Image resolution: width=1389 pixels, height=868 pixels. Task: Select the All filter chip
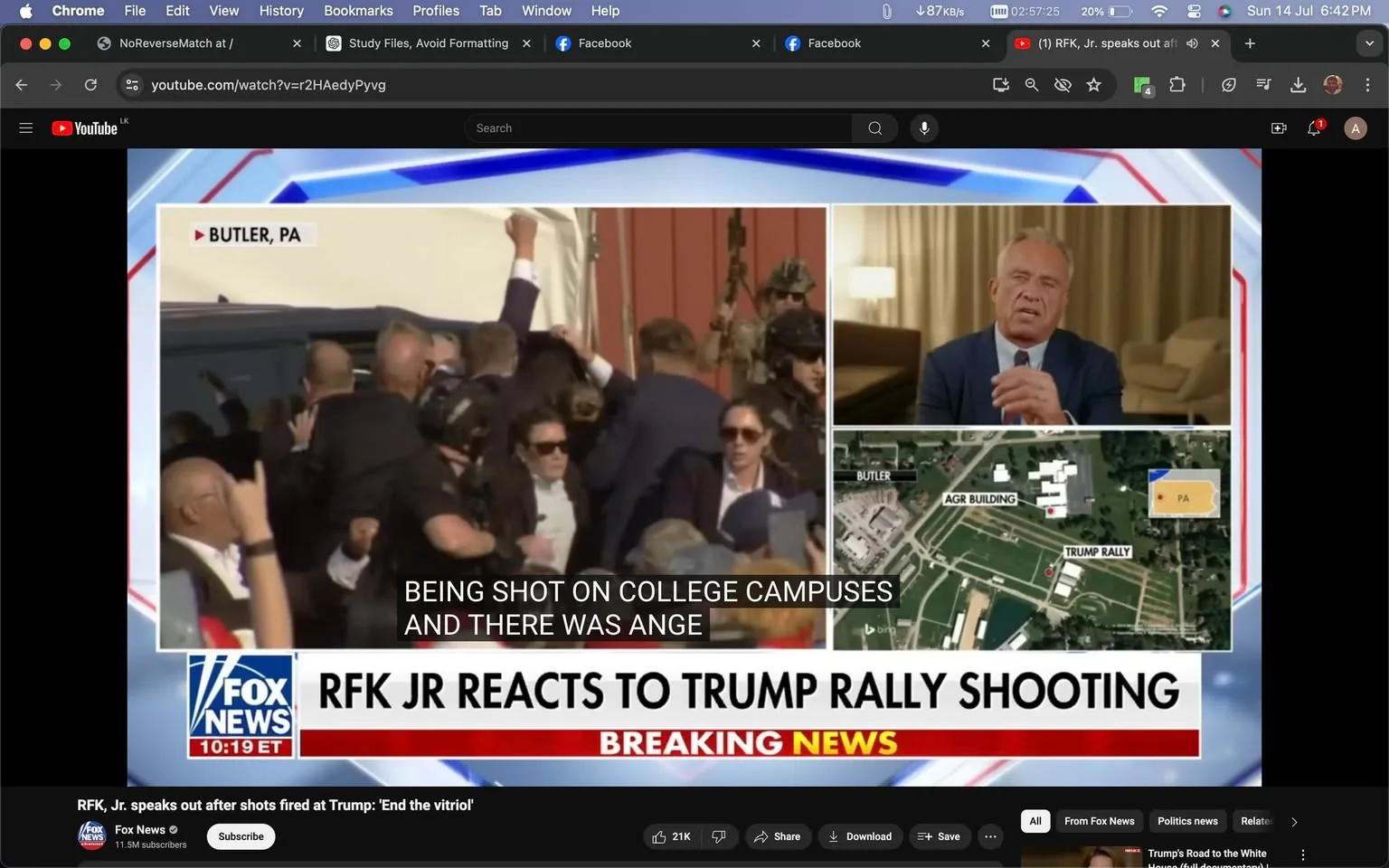click(1035, 821)
